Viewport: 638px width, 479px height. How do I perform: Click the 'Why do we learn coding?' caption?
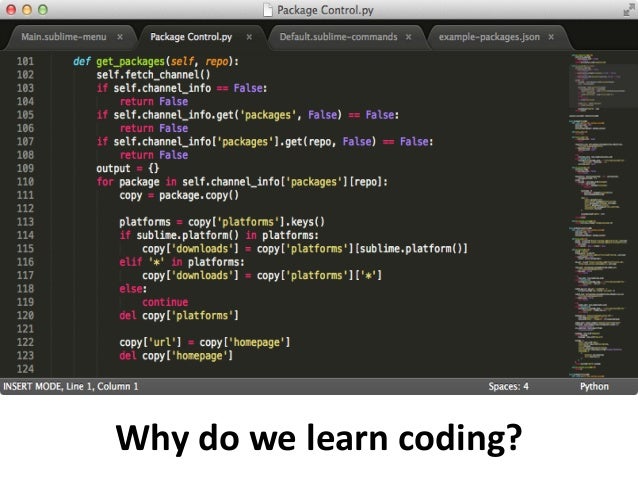319,439
